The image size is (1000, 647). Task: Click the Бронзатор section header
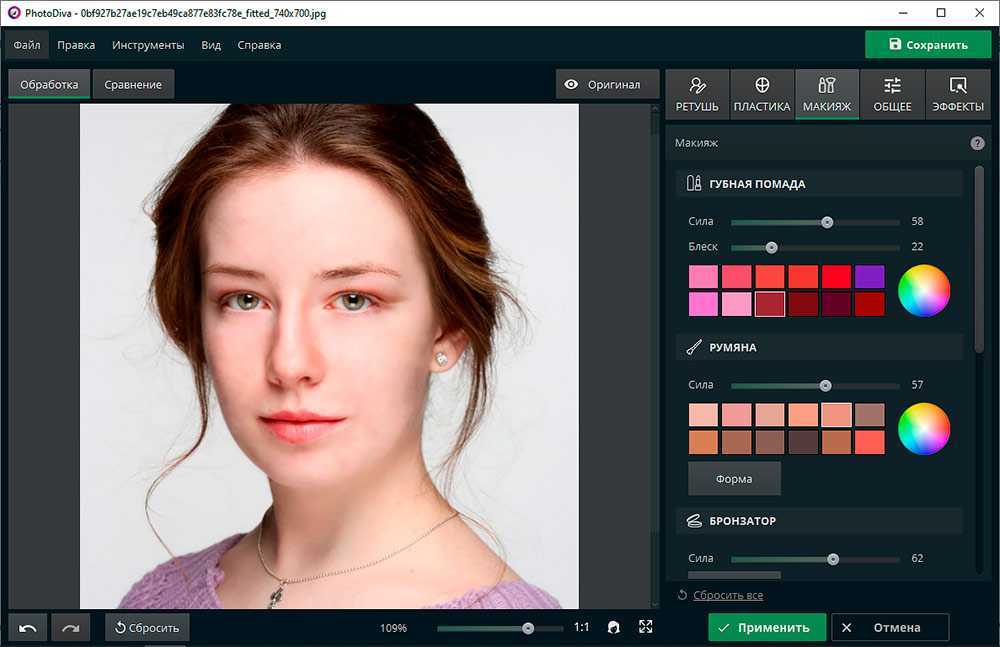pos(819,521)
